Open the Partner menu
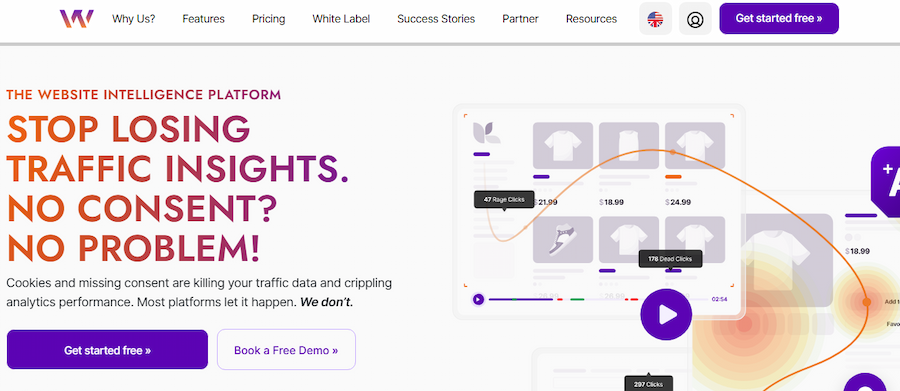 click(520, 19)
